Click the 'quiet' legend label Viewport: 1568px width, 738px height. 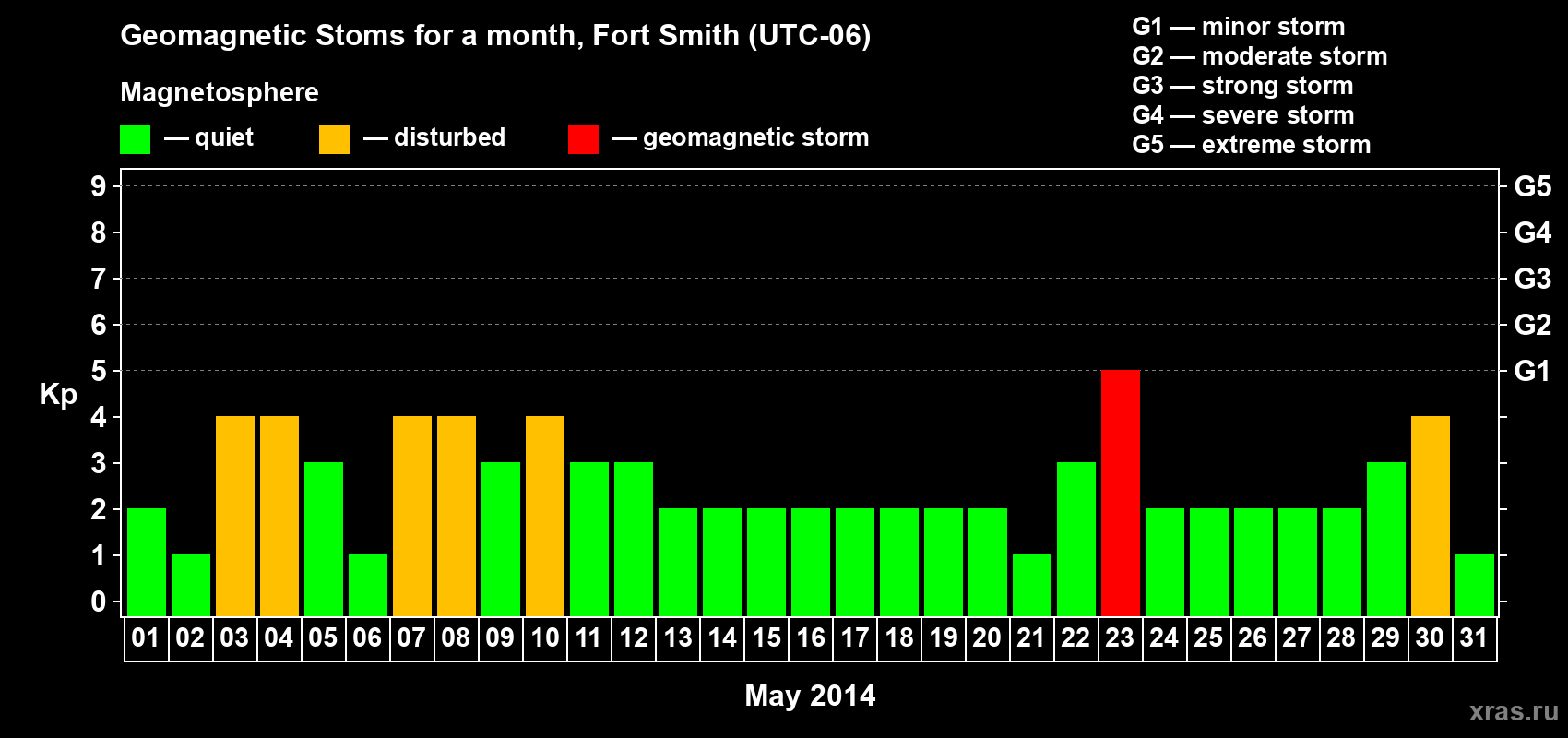[224, 137]
